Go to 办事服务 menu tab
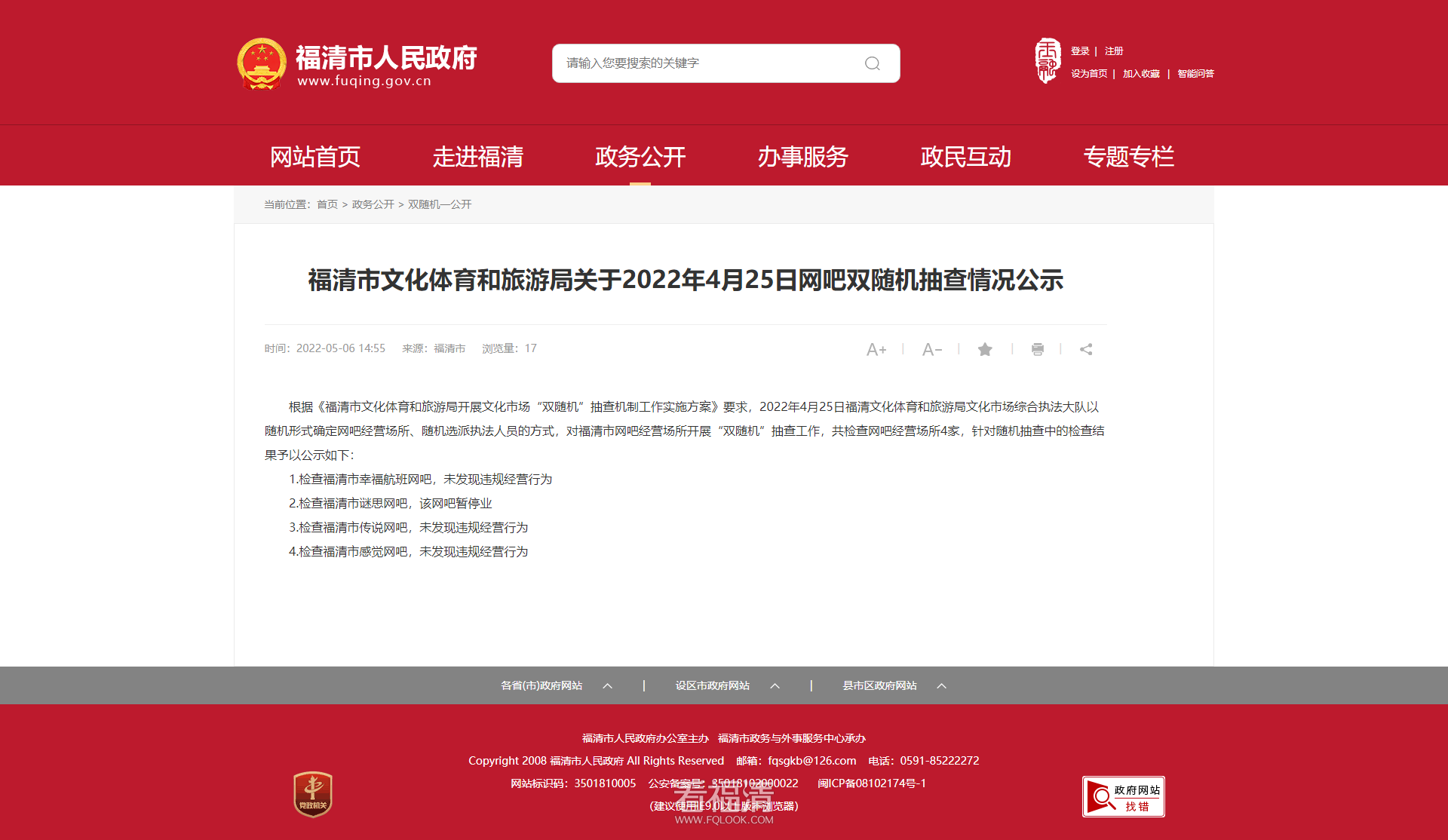 click(802, 157)
